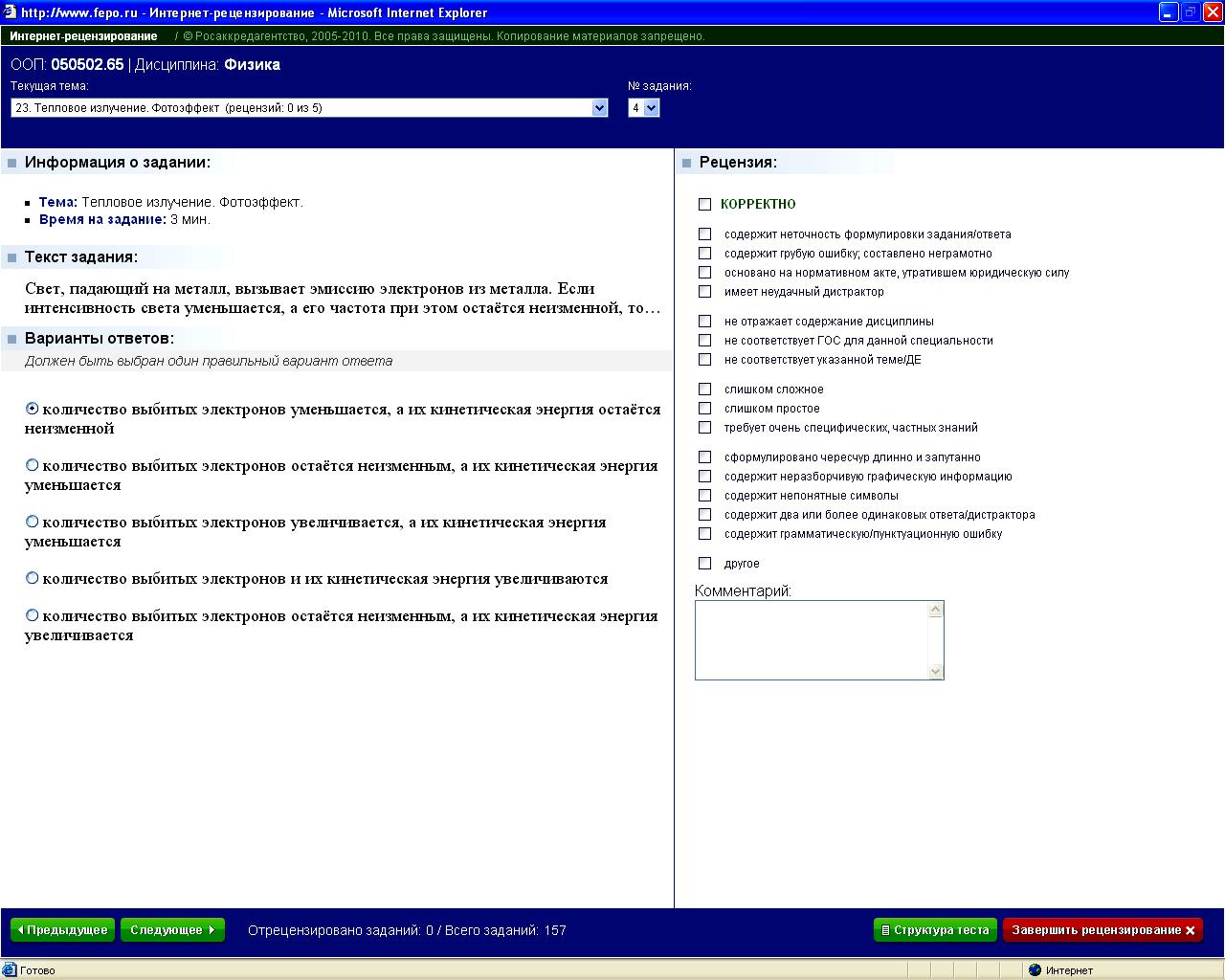Restore down the browser window
This screenshot has width=1225, height=980.
pos(1191,12)
